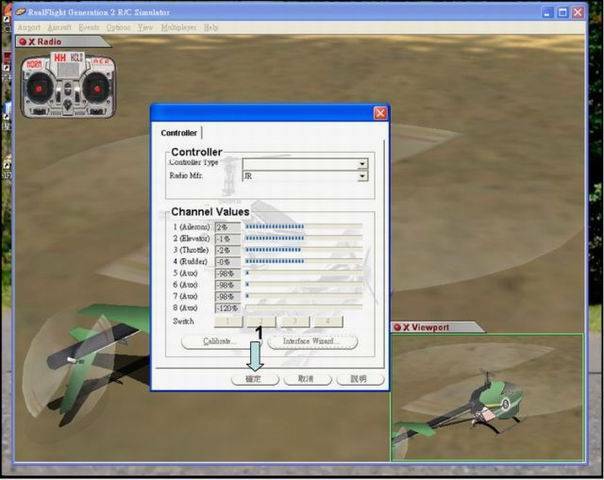Click Switch indicator 1
This screenshot has width=604, height=480.
tap(228, 321)
